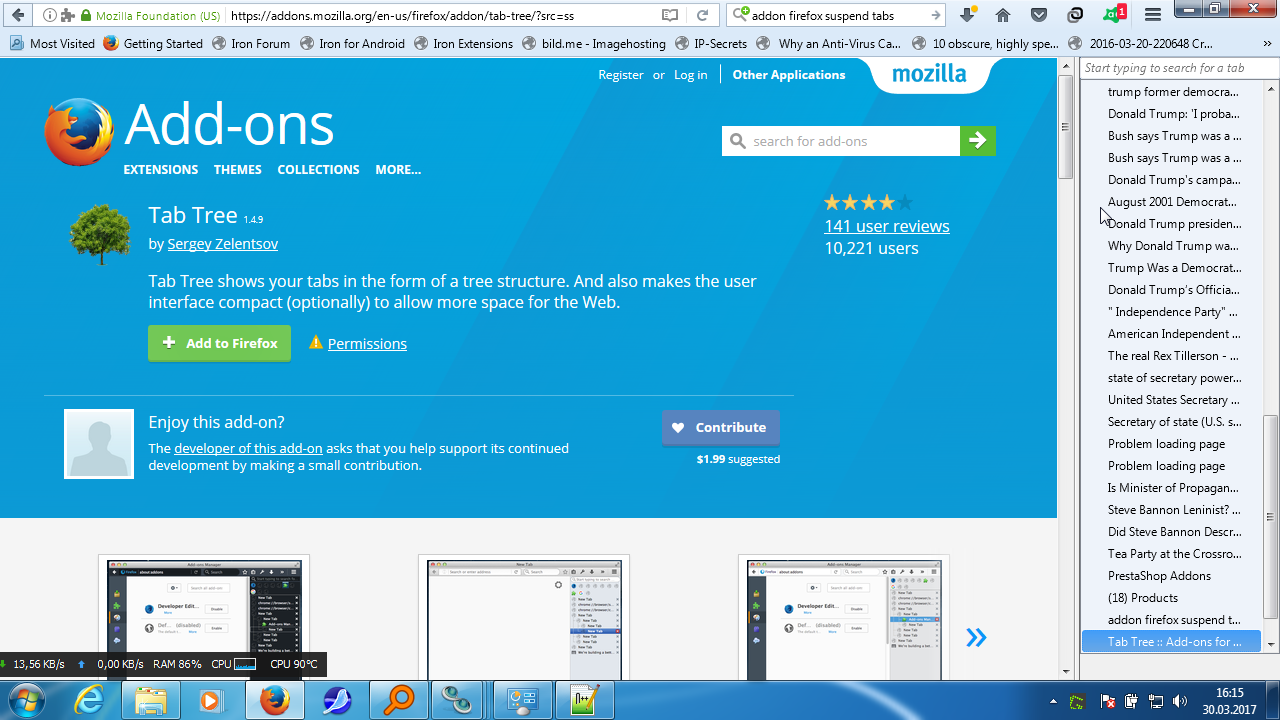Open the EXTENSIONS menu
The width and height of the screenshot is (1280, 720).
click(161, 170)
